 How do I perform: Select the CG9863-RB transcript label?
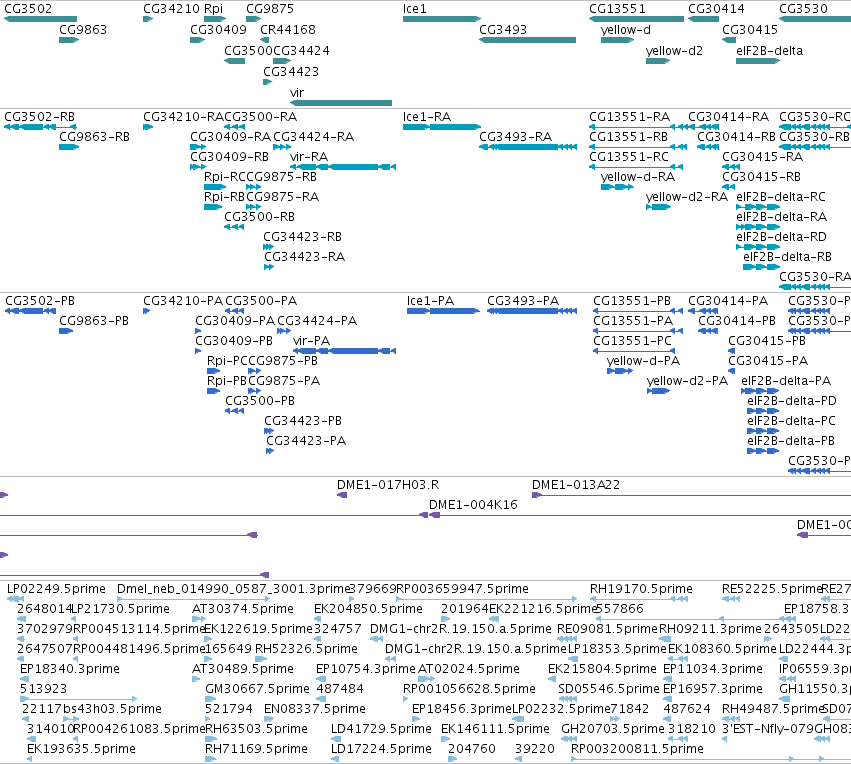coord(94,137)
